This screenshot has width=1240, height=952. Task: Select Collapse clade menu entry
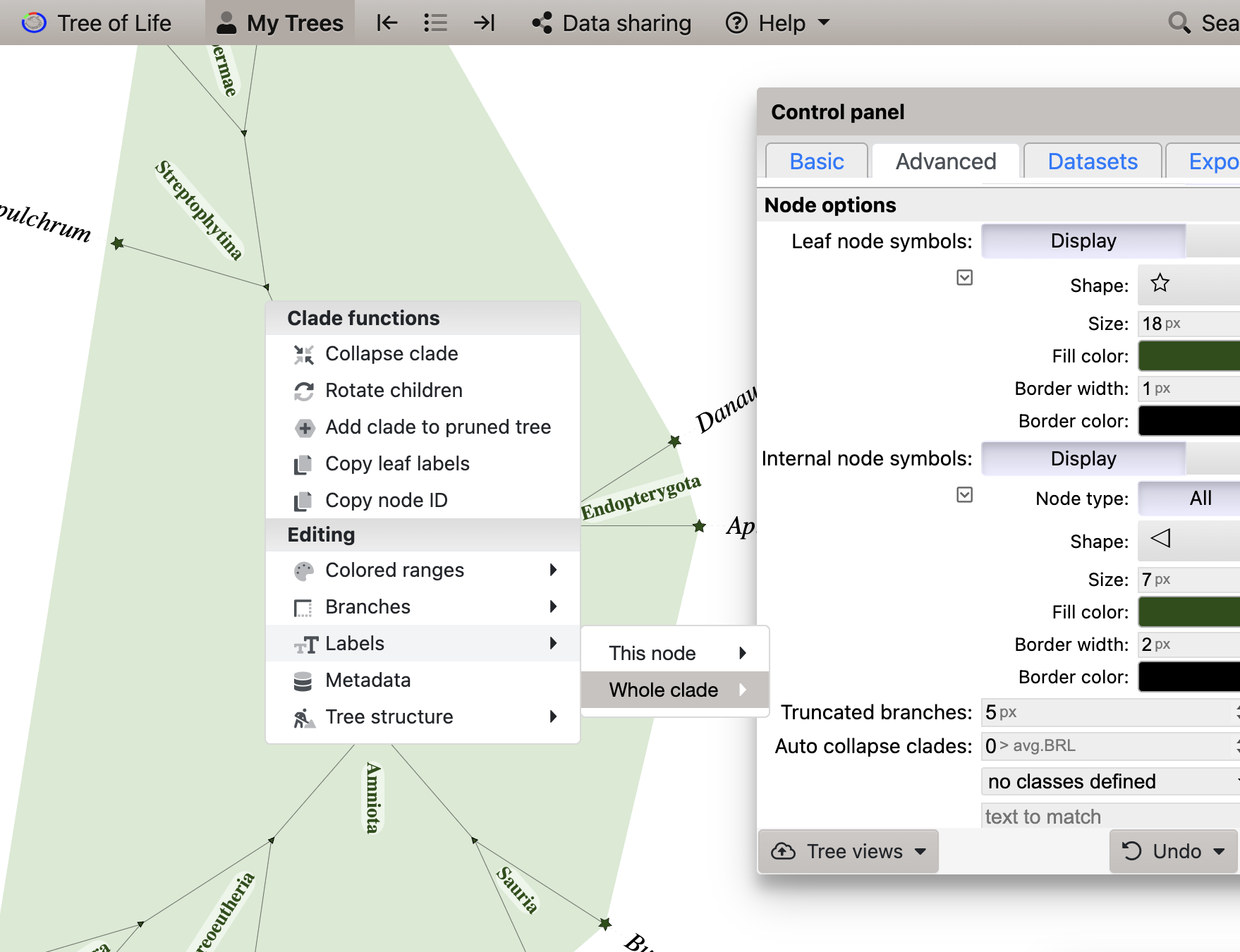[x=423, y=353]
